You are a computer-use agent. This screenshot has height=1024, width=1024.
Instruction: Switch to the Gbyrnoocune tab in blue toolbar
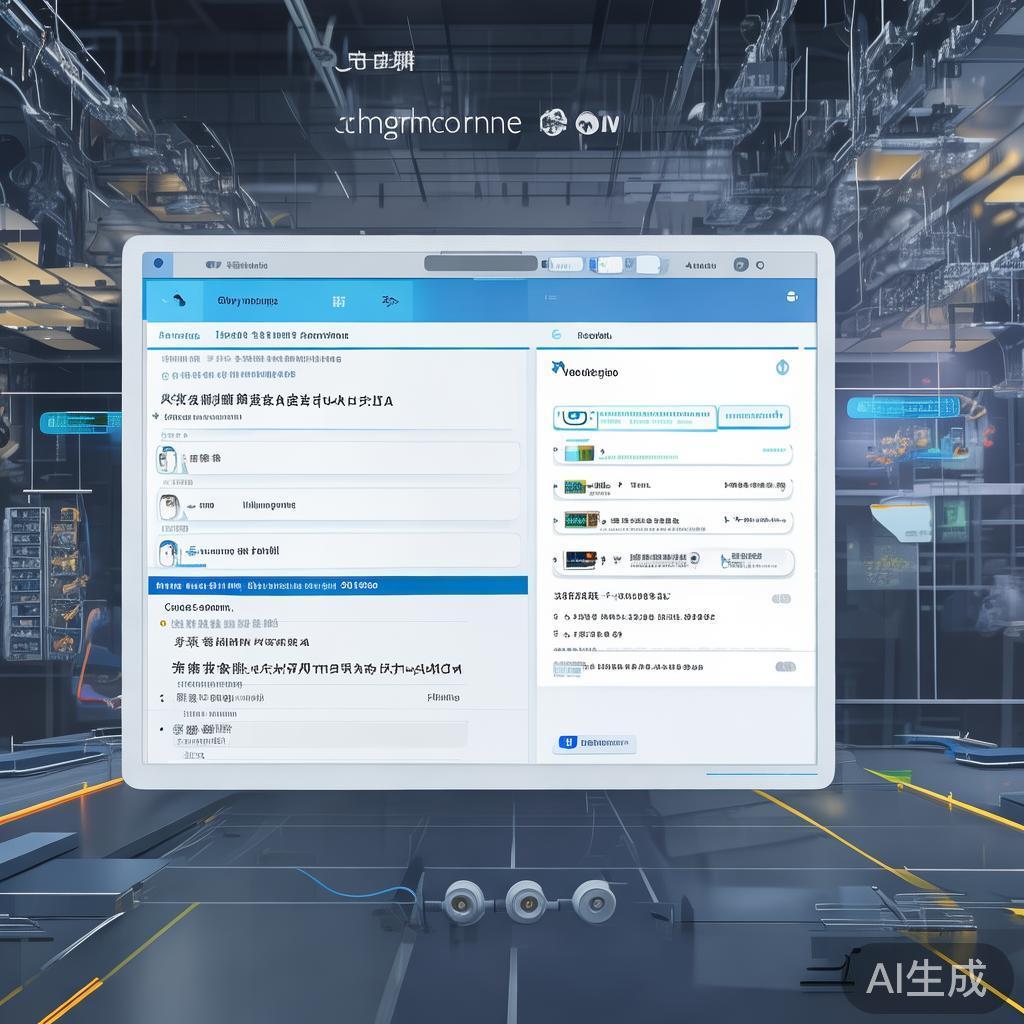247,300
